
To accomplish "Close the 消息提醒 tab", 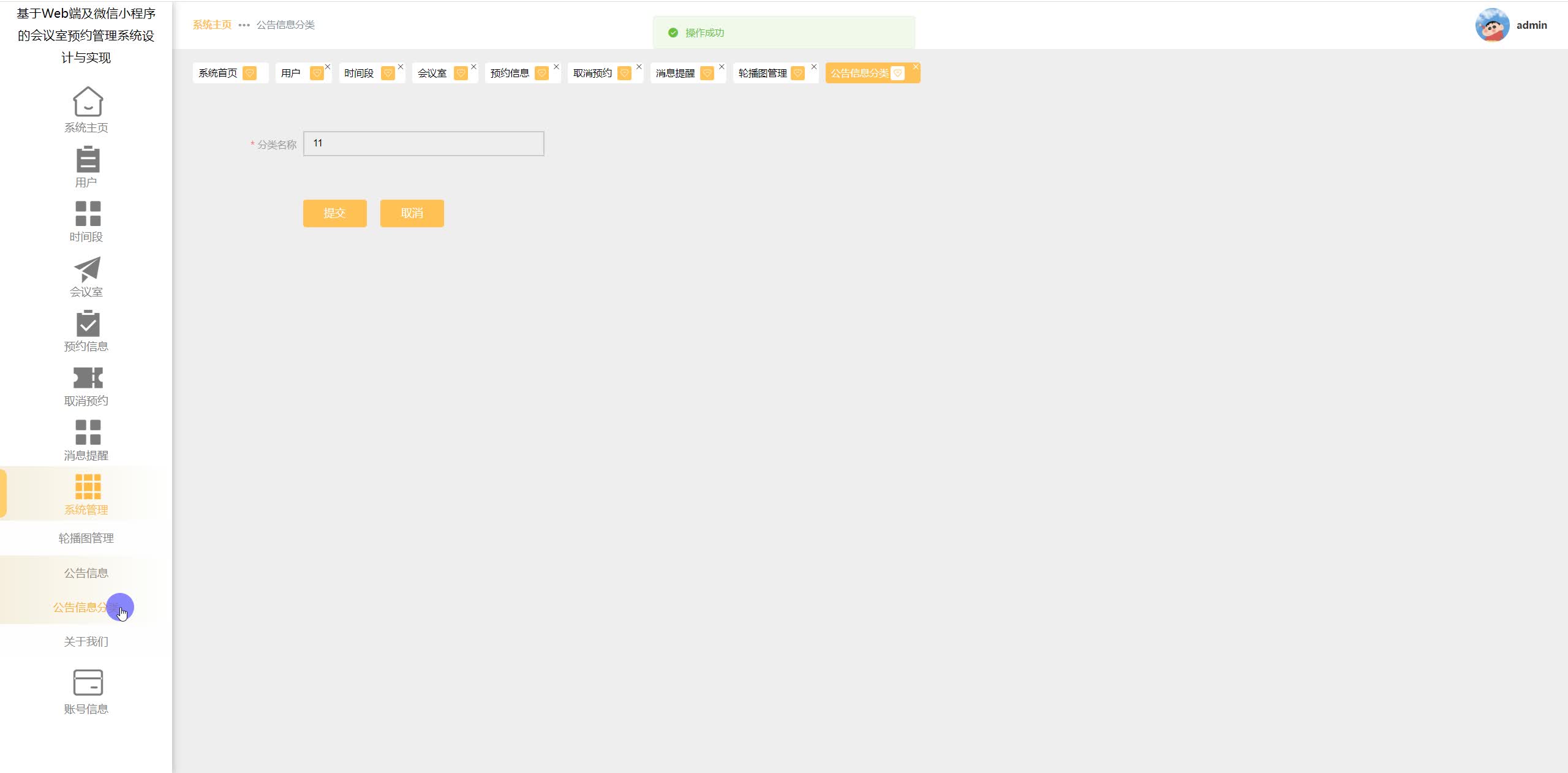I will (722, 67).
